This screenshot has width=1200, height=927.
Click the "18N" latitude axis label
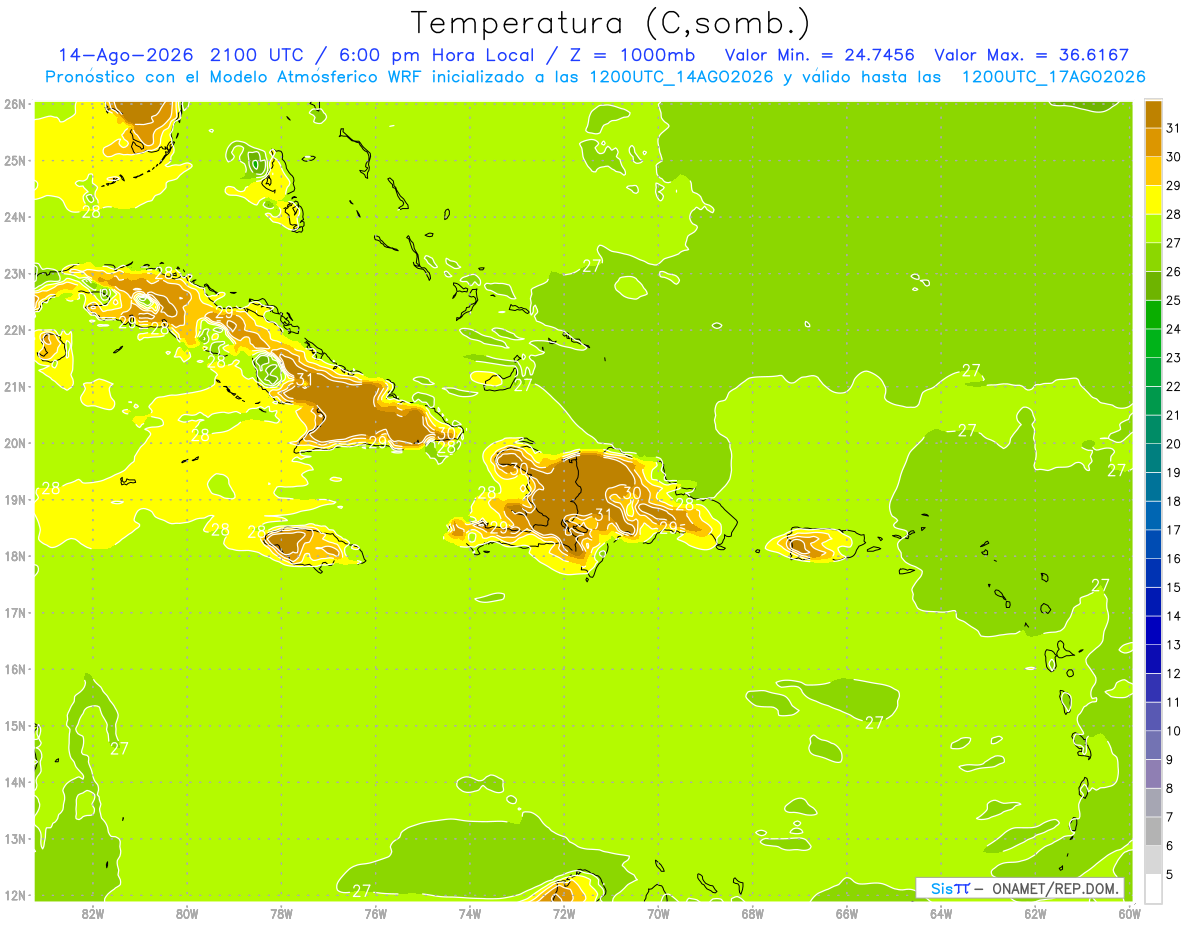tap(16, 556)
